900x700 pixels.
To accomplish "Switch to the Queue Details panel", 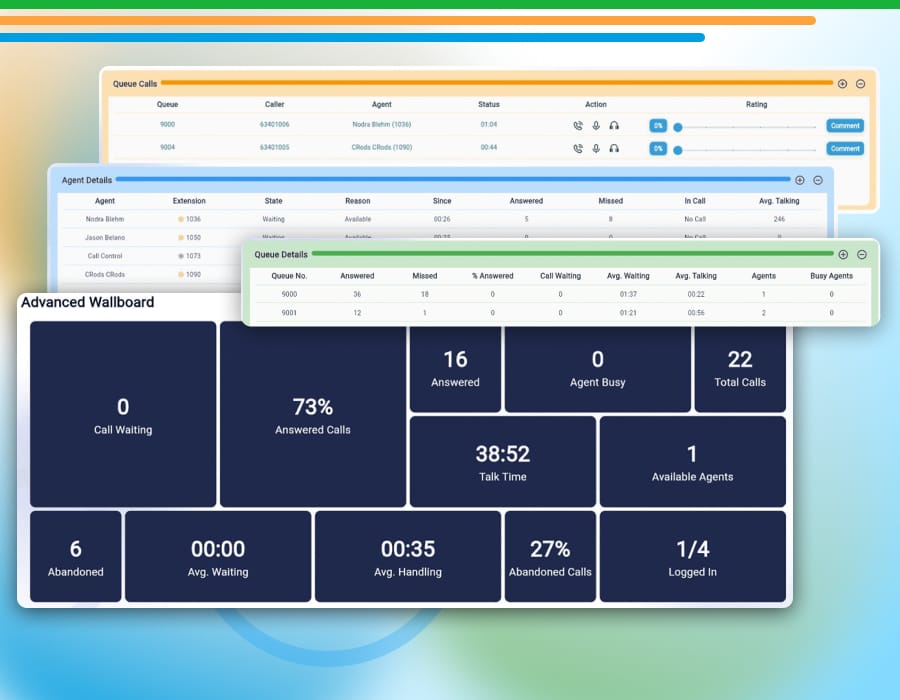I will tap(280, 254).
